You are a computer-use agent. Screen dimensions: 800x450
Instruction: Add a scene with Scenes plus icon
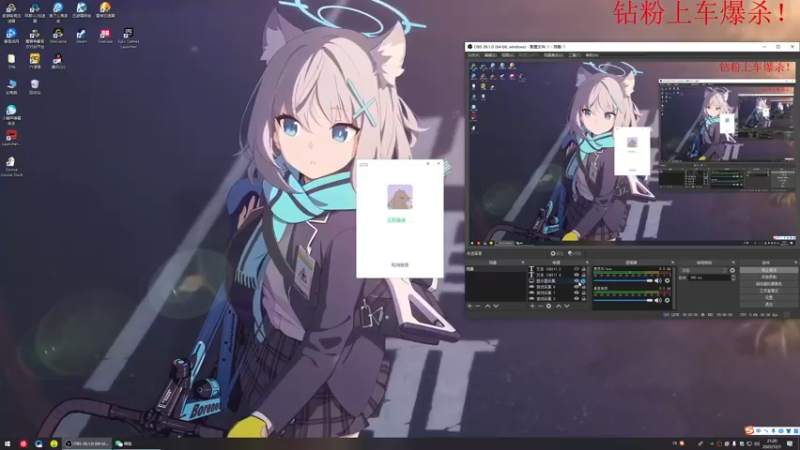click(x=469, y=306)
